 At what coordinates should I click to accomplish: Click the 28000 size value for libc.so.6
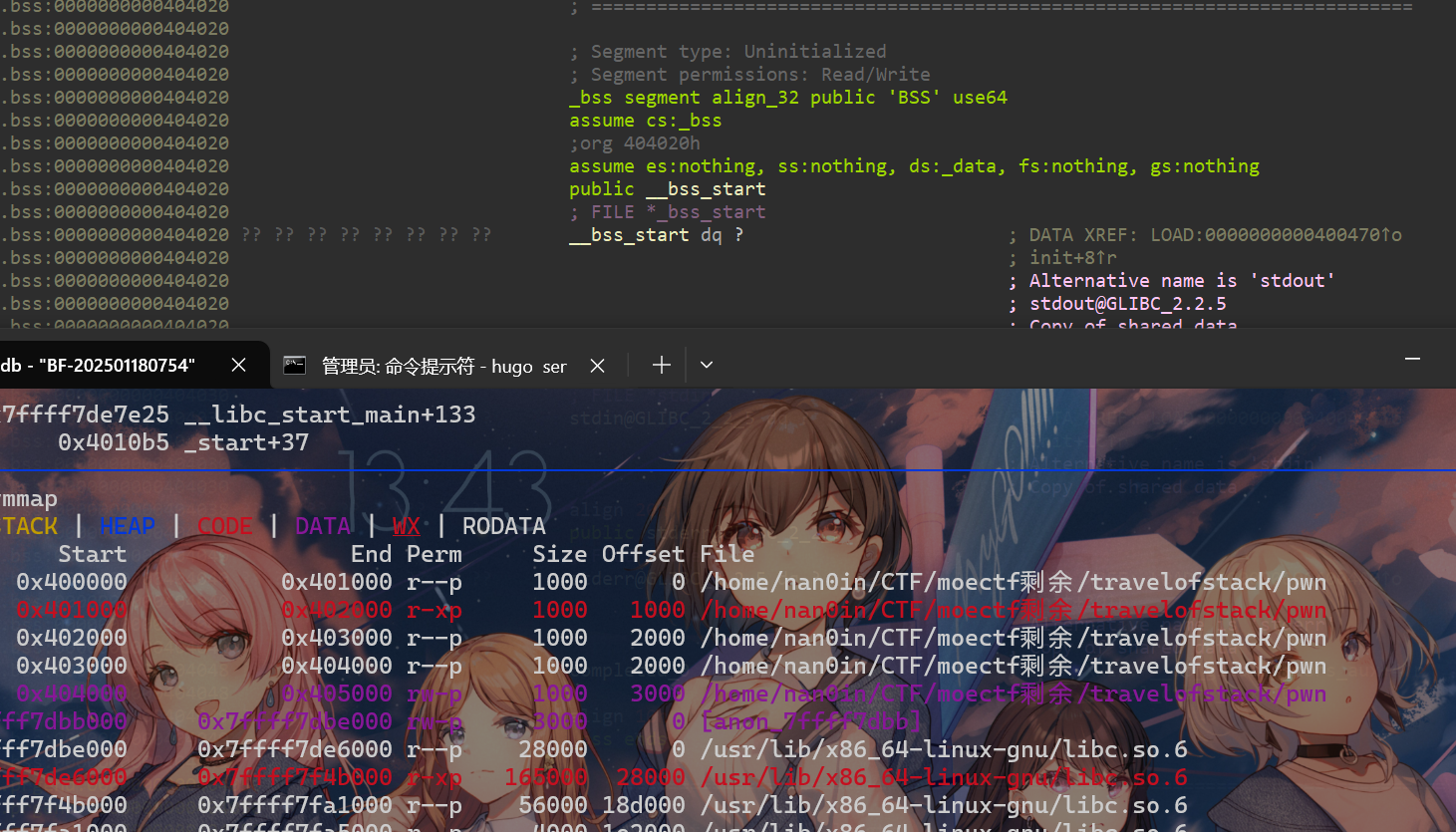pos(553,749)
